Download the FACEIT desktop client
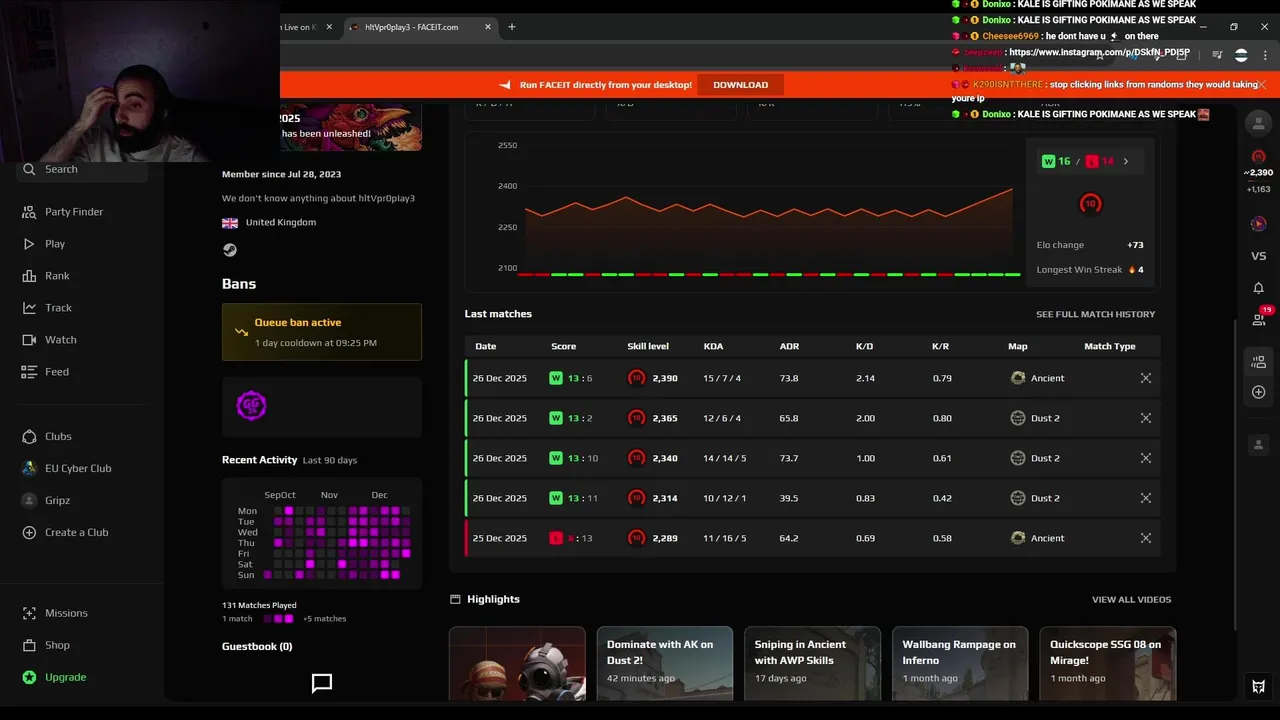The image size is (1280, 720). click(x=740, y=85)
